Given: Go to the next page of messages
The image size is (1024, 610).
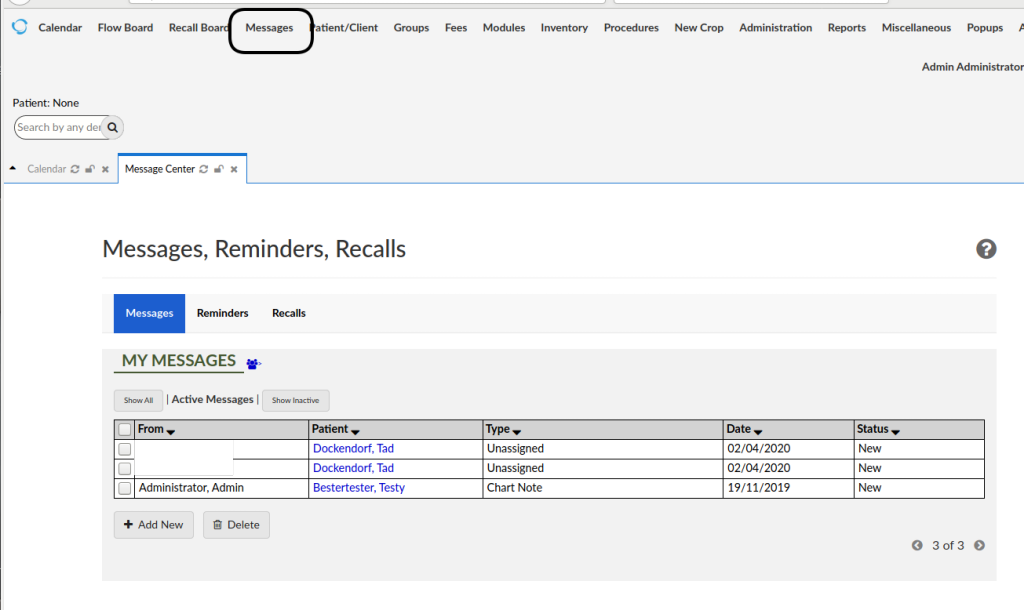Looking at the screenshot, I should [x=979, y=545].
